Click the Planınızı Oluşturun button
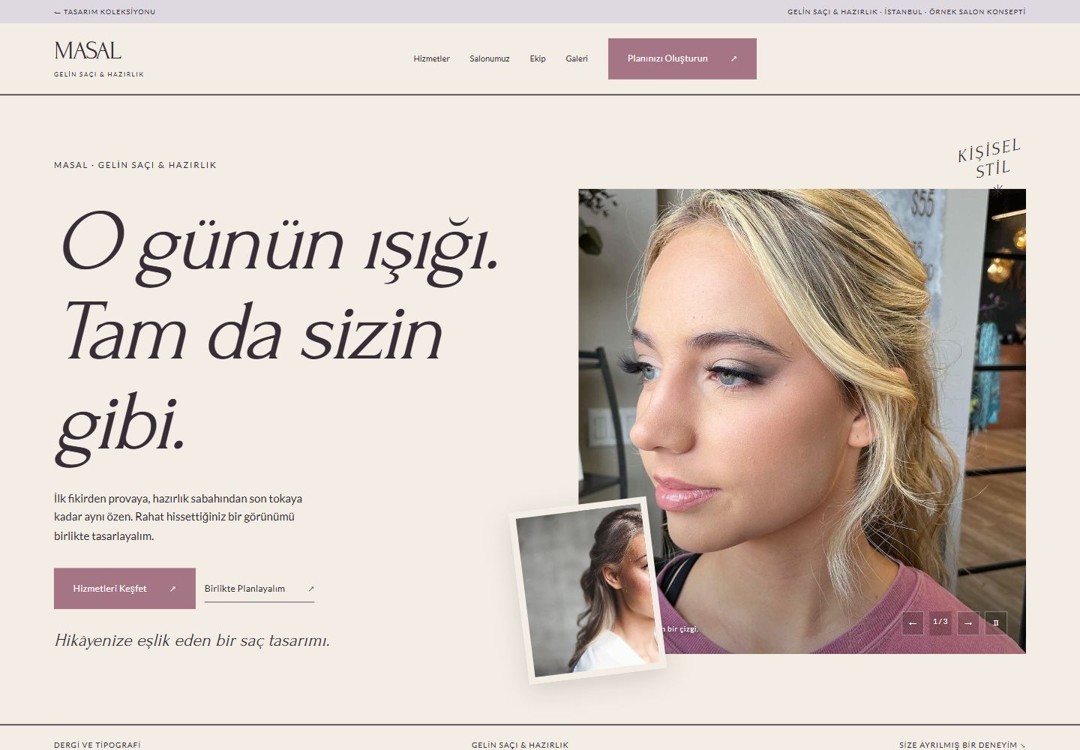Image resolution: width=1080 pixels, height=750 pixels. [x=682, y=59]
